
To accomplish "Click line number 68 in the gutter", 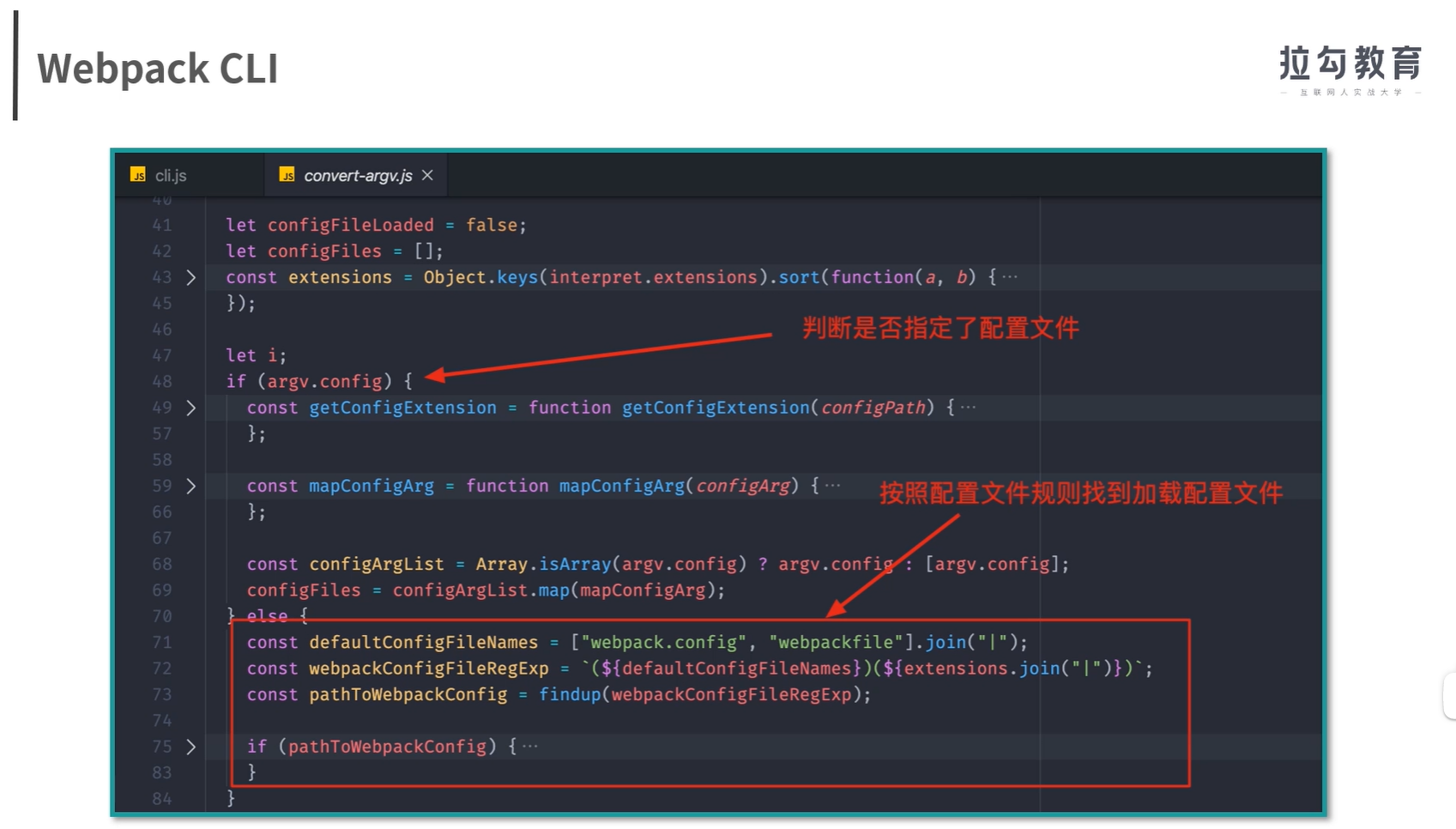I will coord(162,564).
